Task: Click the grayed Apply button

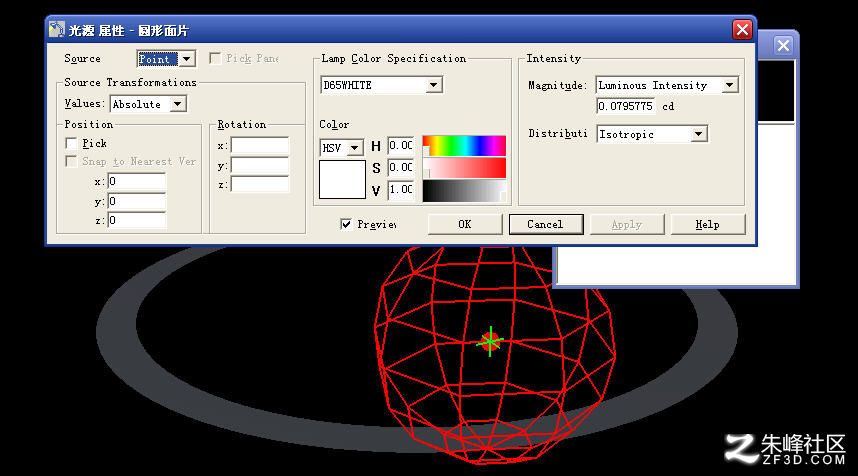Action: point(627,224)
